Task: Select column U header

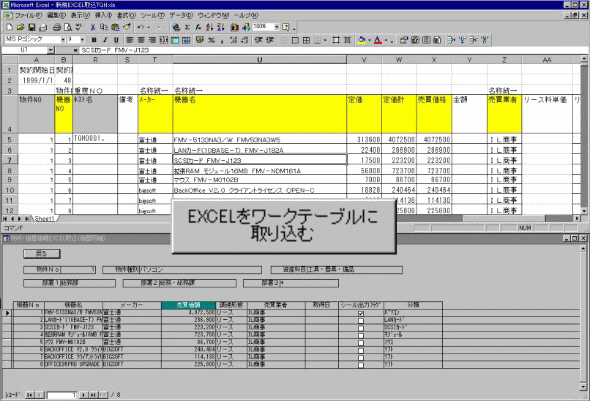Action: point(259,59)
